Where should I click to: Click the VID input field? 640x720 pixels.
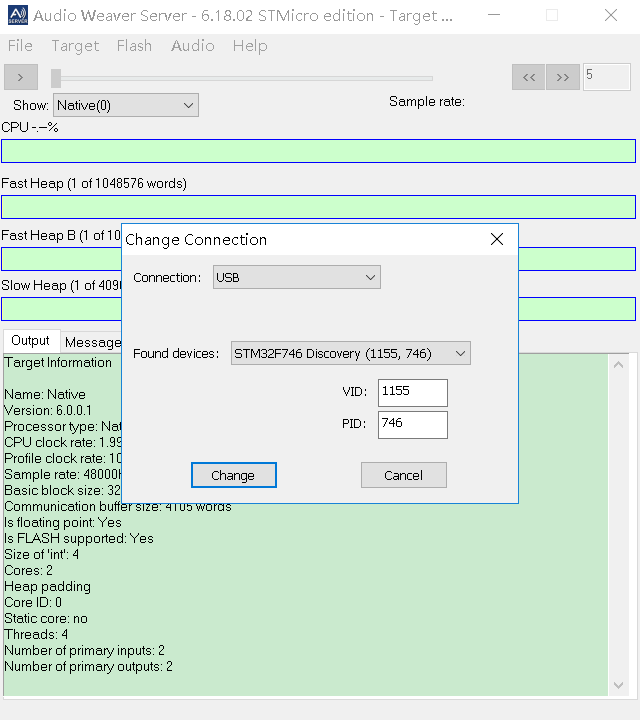tap(413, 393)
